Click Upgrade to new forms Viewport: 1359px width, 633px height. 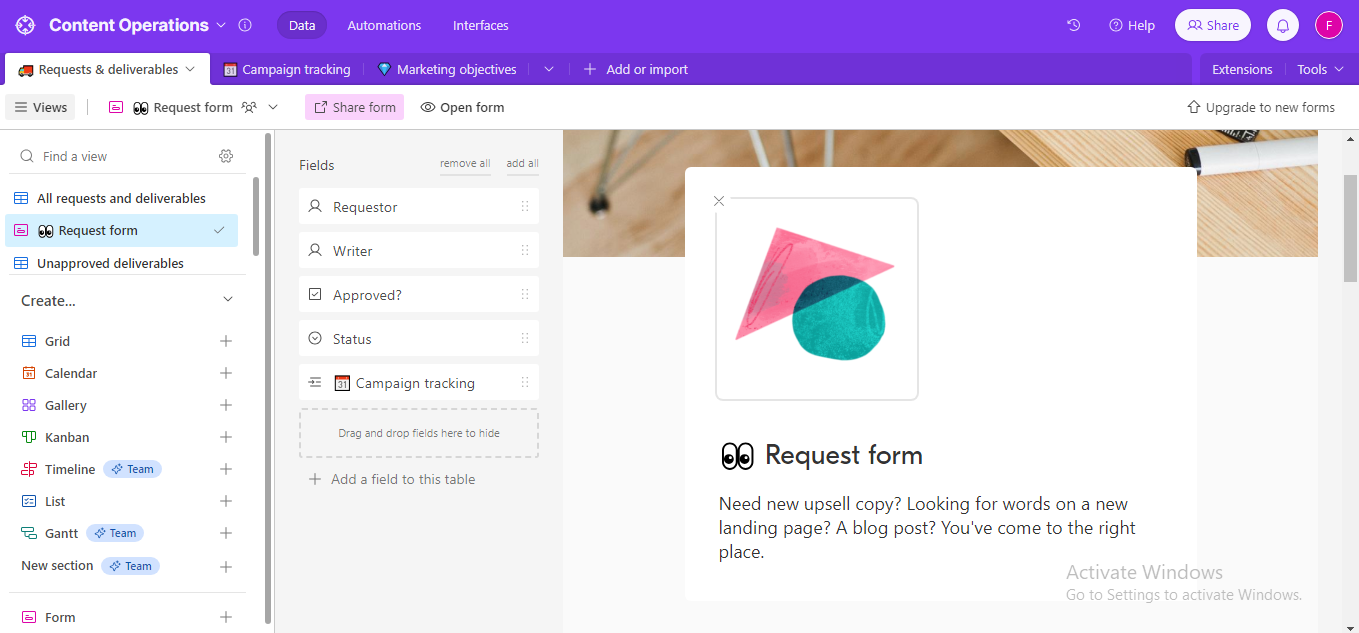[1261, 107]
